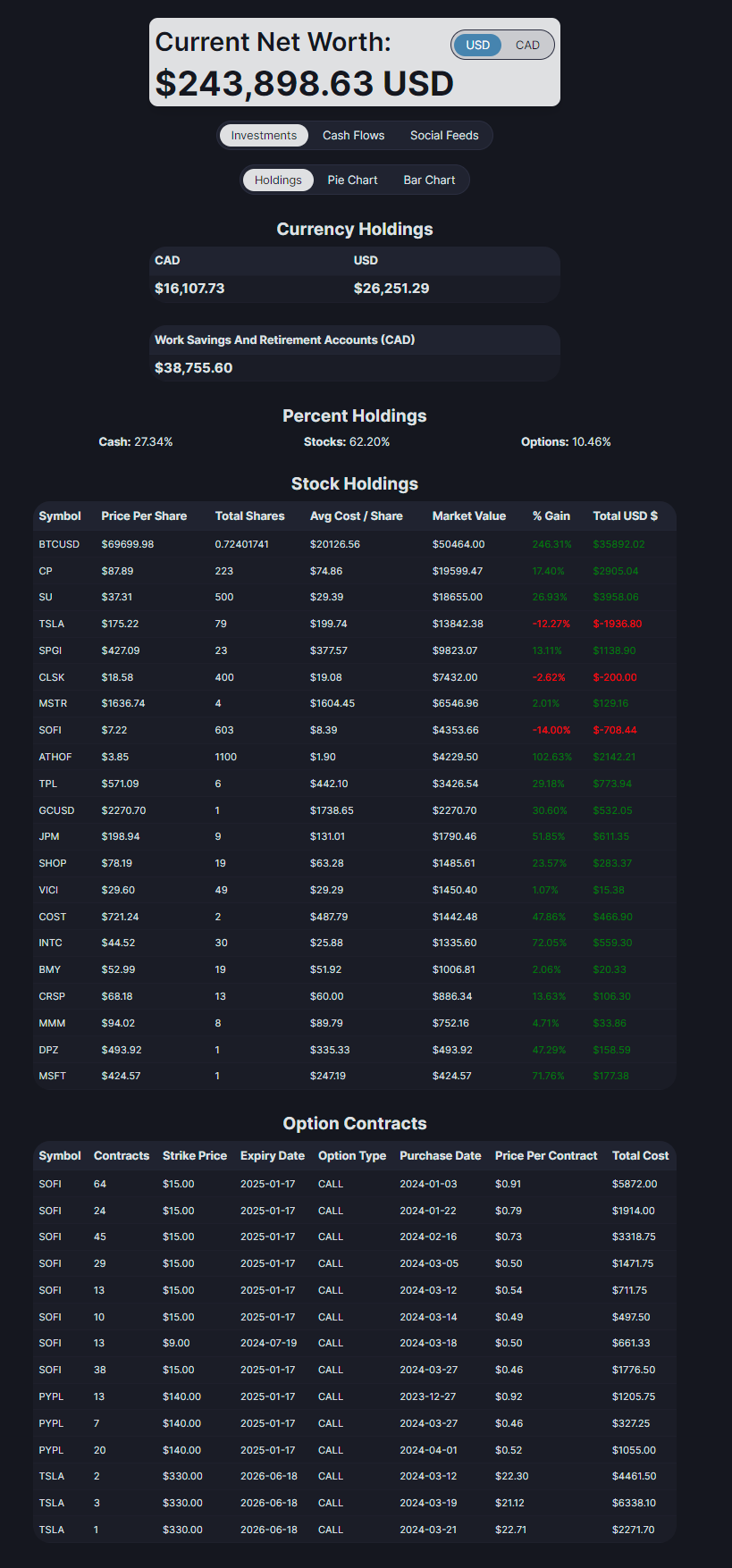This screenshot has height=1568, width=732.
Task: Select the Holdings sub-tab
Action: [x=278, y=180]
